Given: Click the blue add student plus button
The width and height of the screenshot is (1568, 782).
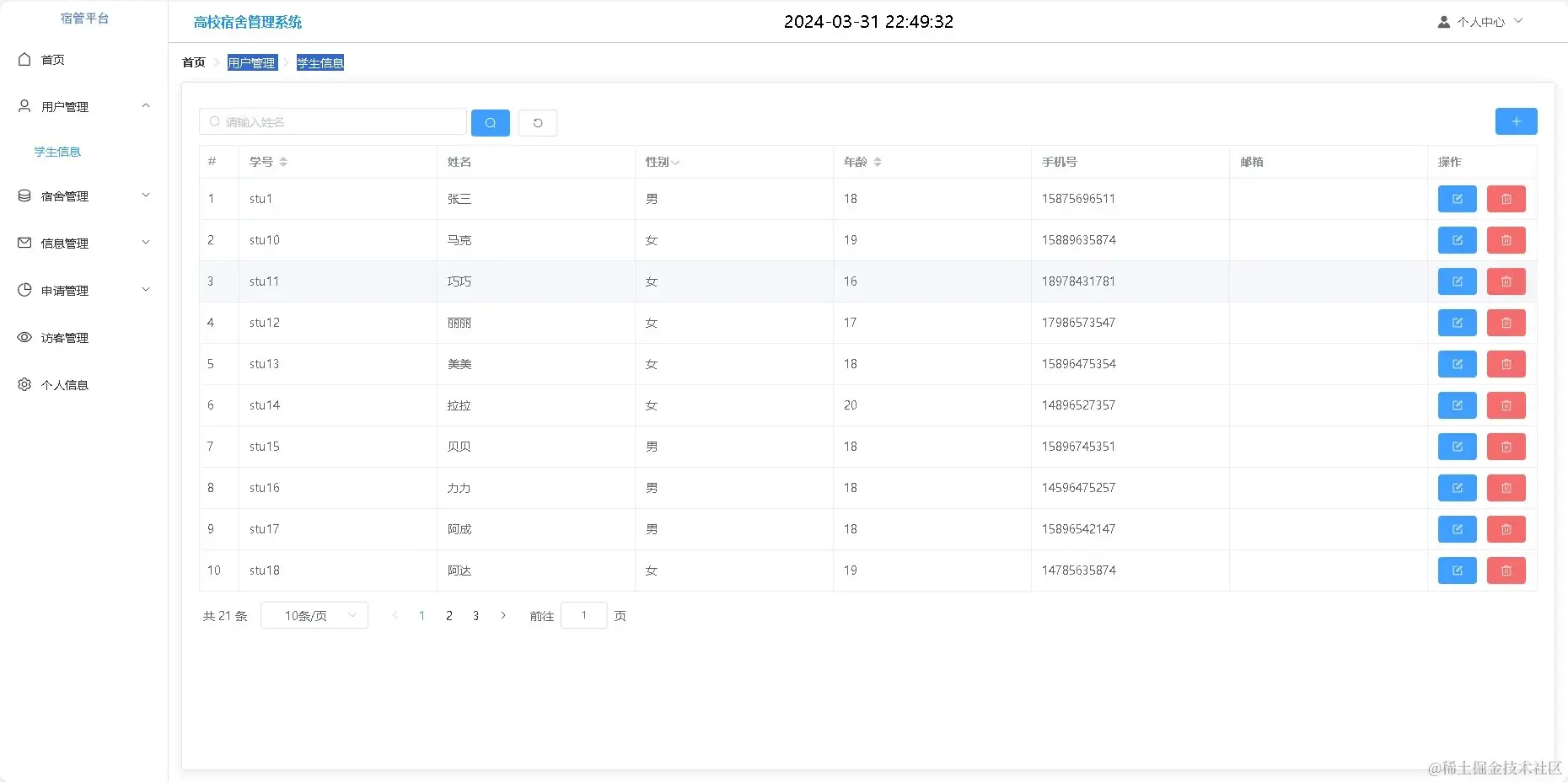Looking at the screenshot, I should tap(1517, 121).
